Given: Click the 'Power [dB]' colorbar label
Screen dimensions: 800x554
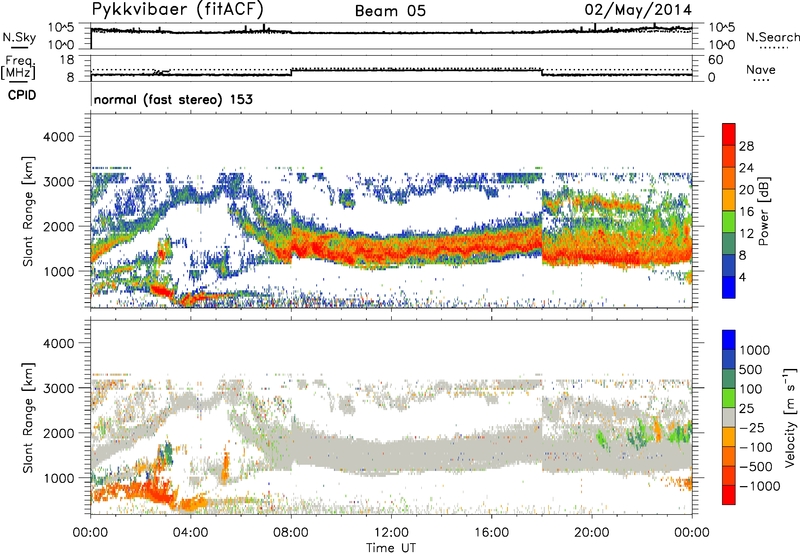Looking at the screenshot, I should point(763,211).
